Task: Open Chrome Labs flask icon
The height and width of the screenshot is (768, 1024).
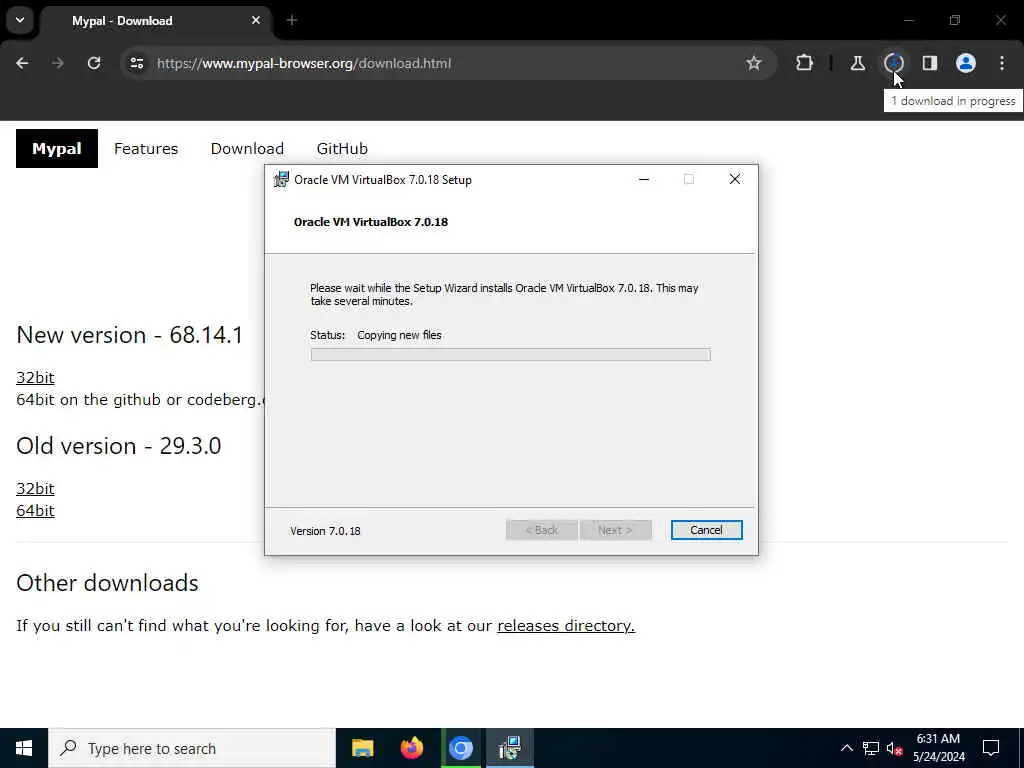Action: [x=857, y=63]
